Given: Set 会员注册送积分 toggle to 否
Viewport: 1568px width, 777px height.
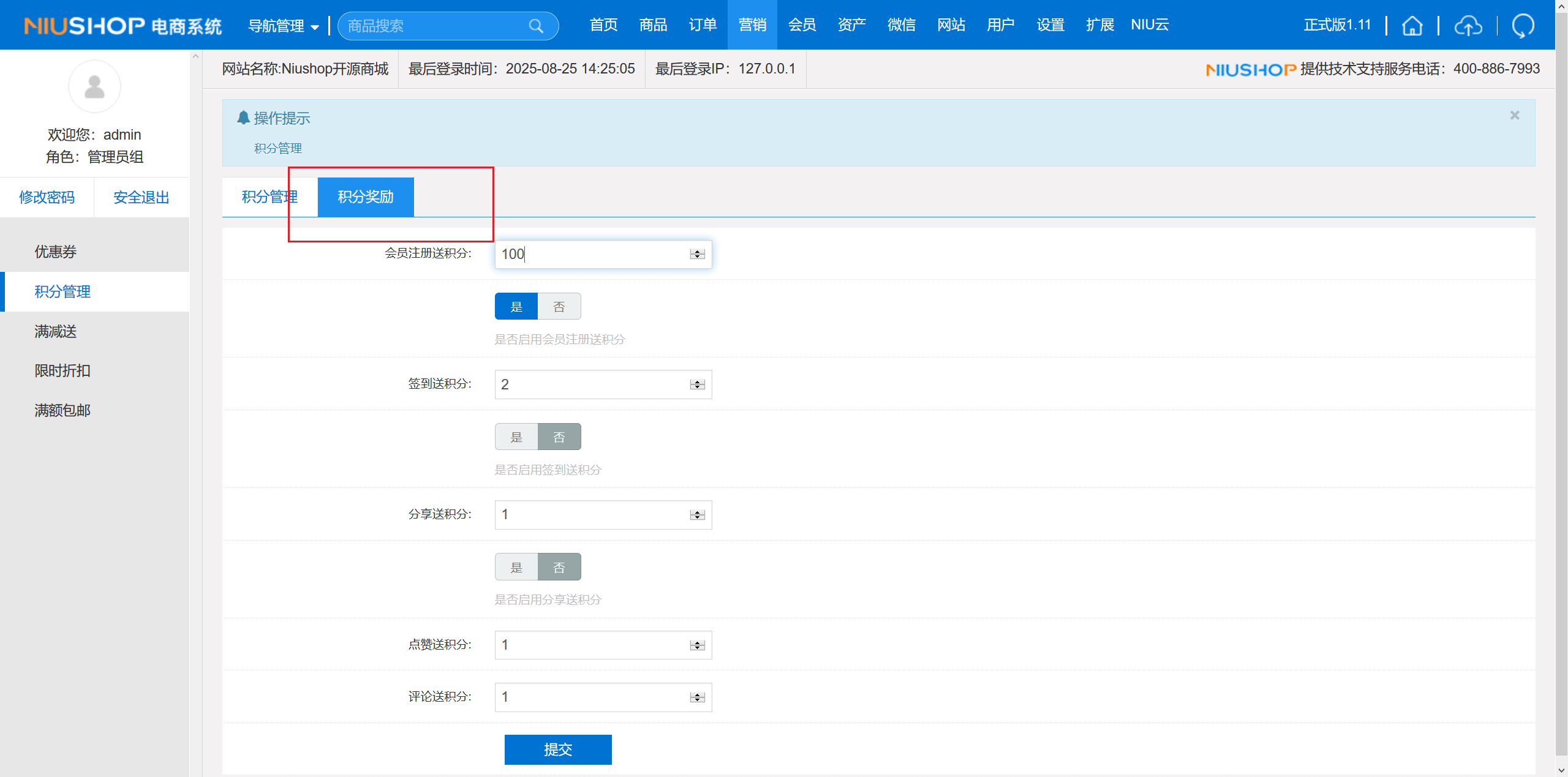Looking at the screenshot, I should point(559,307).
